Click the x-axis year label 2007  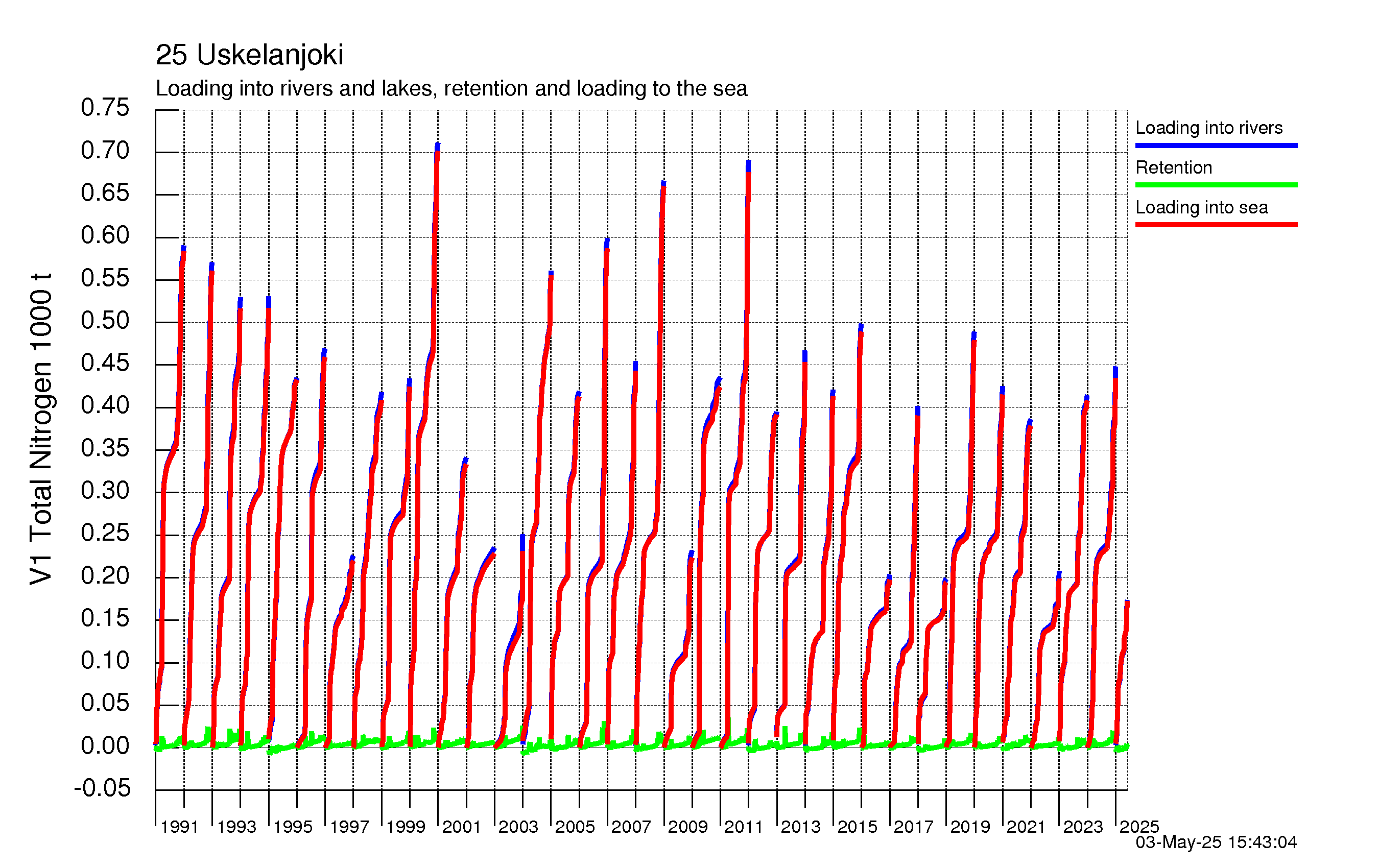(631, 827)
